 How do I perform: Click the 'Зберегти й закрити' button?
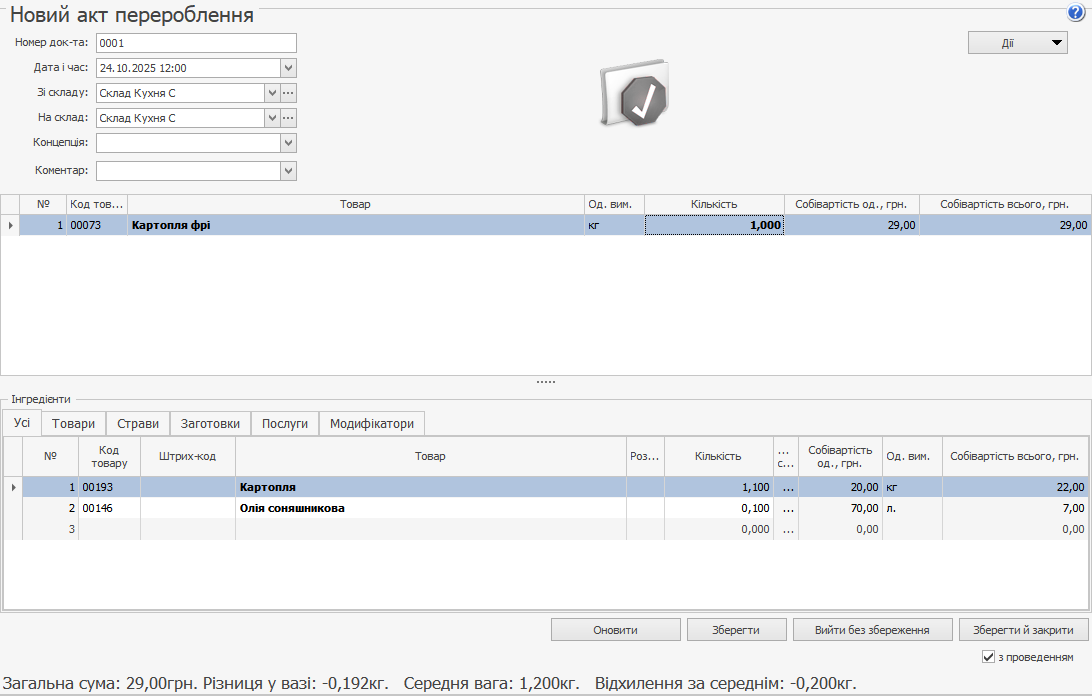click(1023, 630)
